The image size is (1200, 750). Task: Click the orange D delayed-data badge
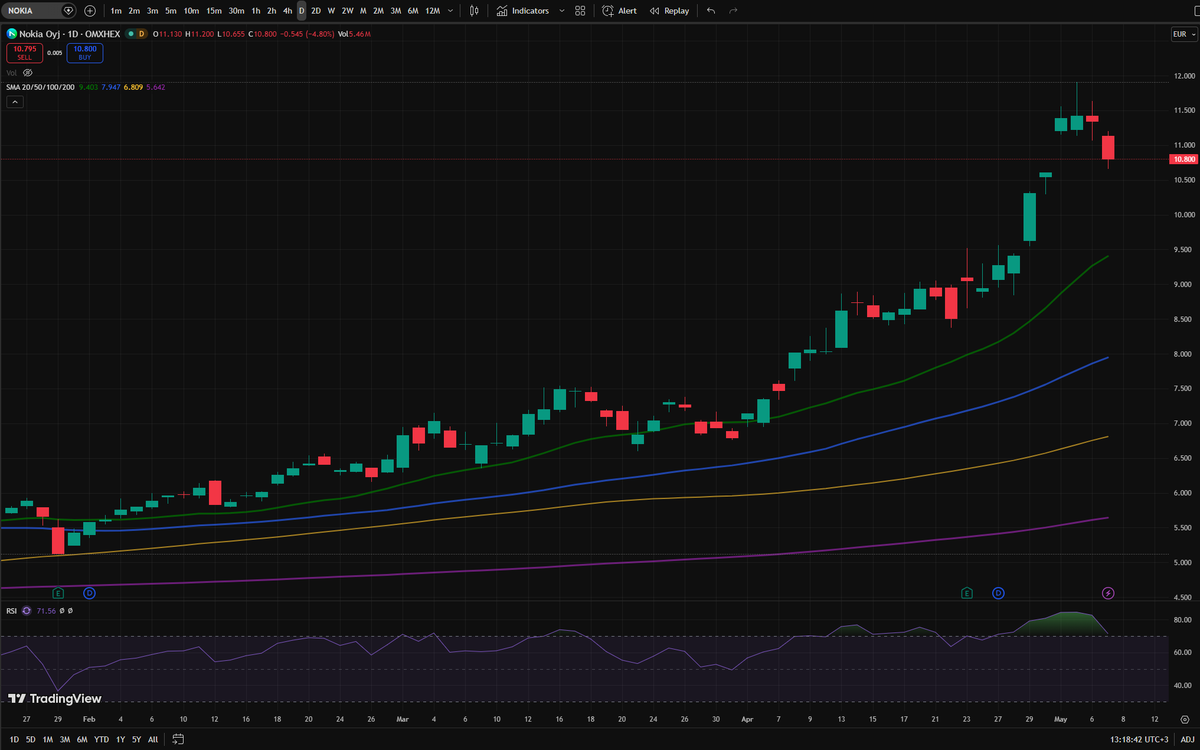[141, 34]
